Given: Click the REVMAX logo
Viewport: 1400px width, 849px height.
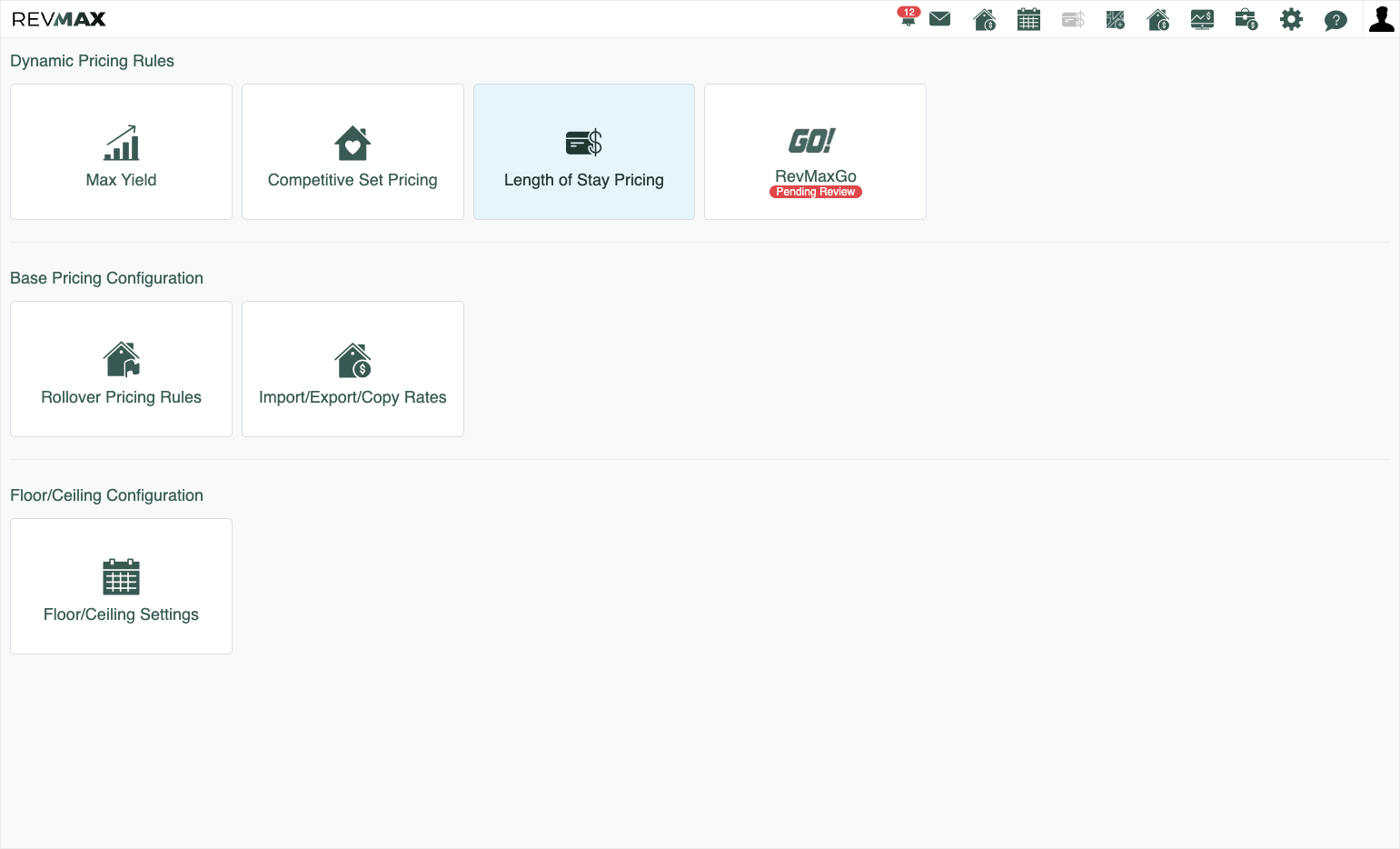Looking at the screenshot, I should 59,19.
